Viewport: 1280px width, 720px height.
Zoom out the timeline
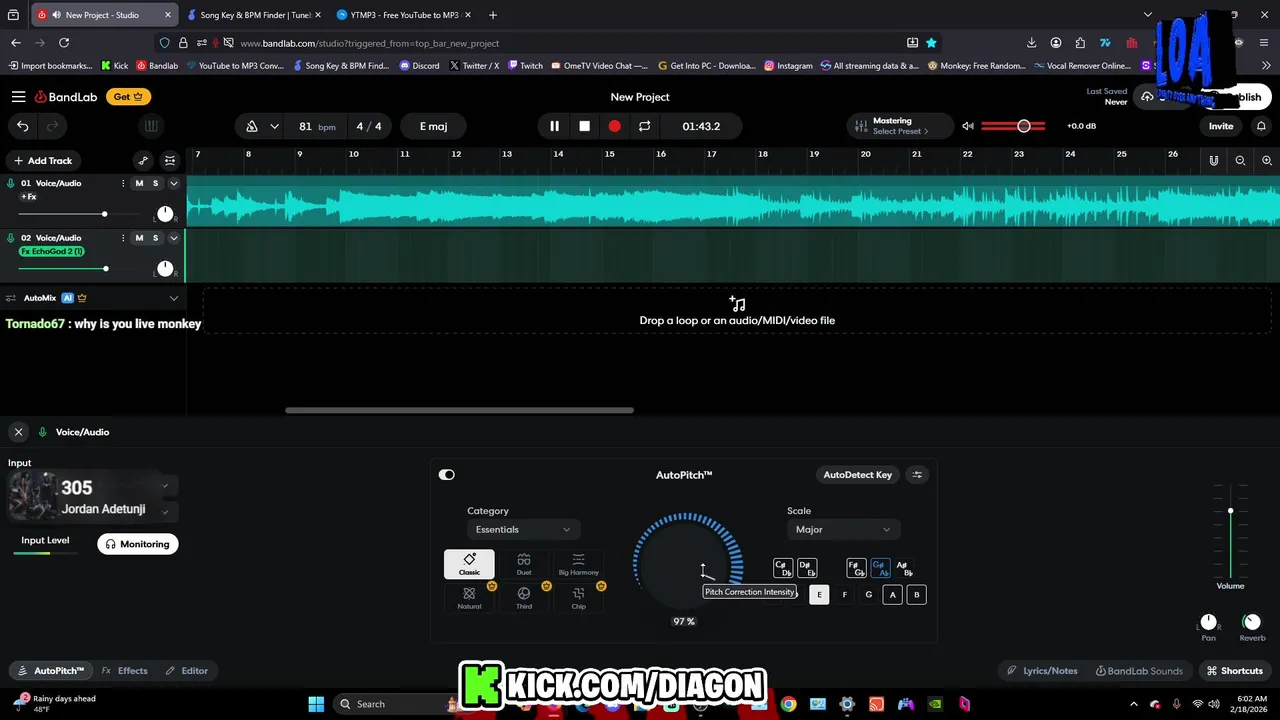(x=1240, y=160)
